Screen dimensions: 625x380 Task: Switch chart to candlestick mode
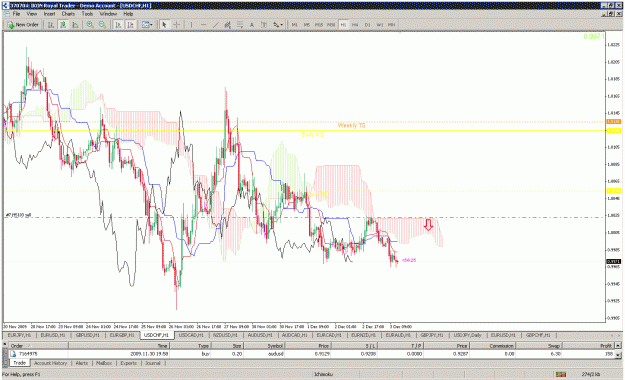point(63,25)
